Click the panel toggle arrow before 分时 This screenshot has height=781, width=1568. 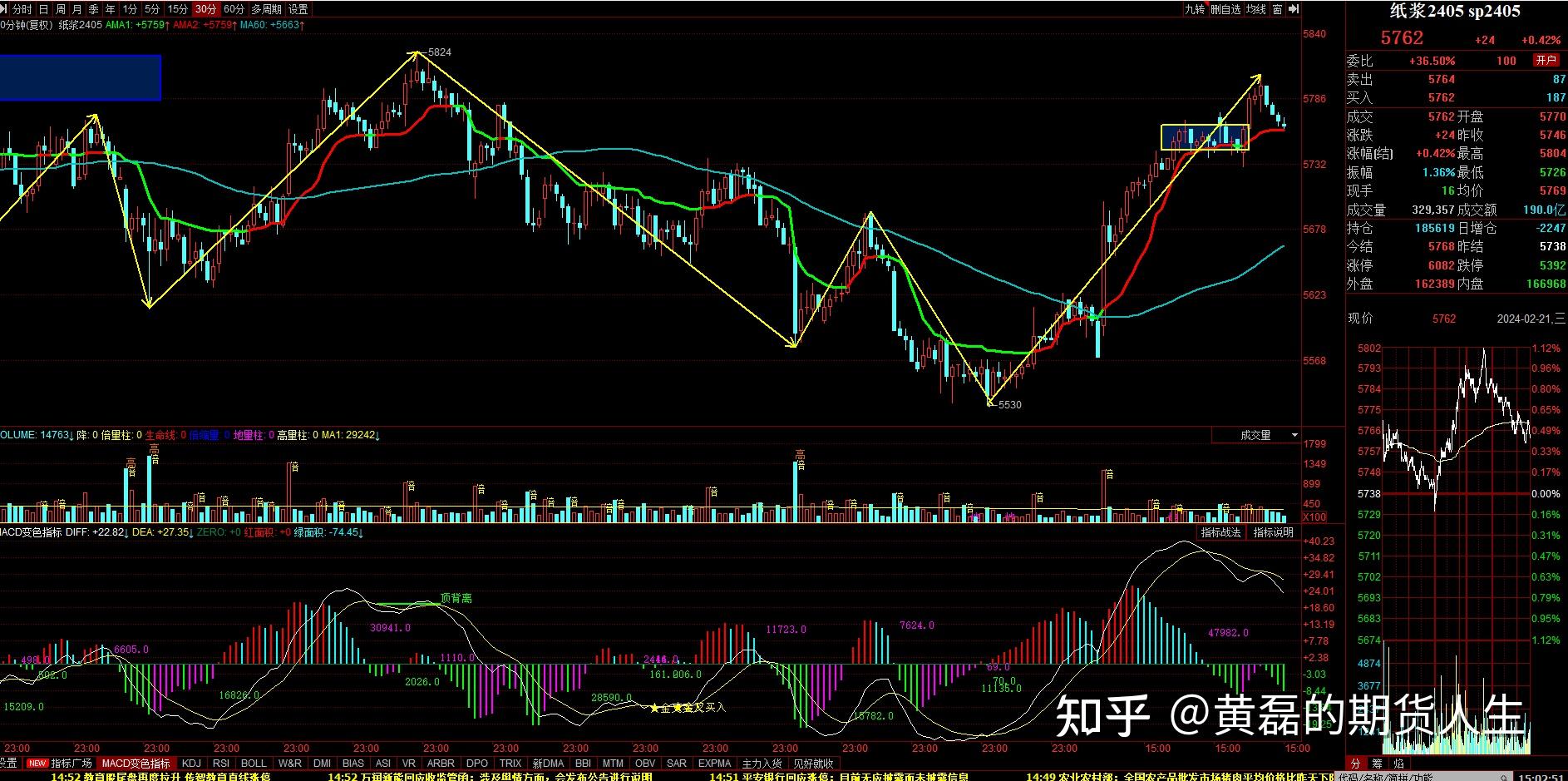(x=5, y=9)
